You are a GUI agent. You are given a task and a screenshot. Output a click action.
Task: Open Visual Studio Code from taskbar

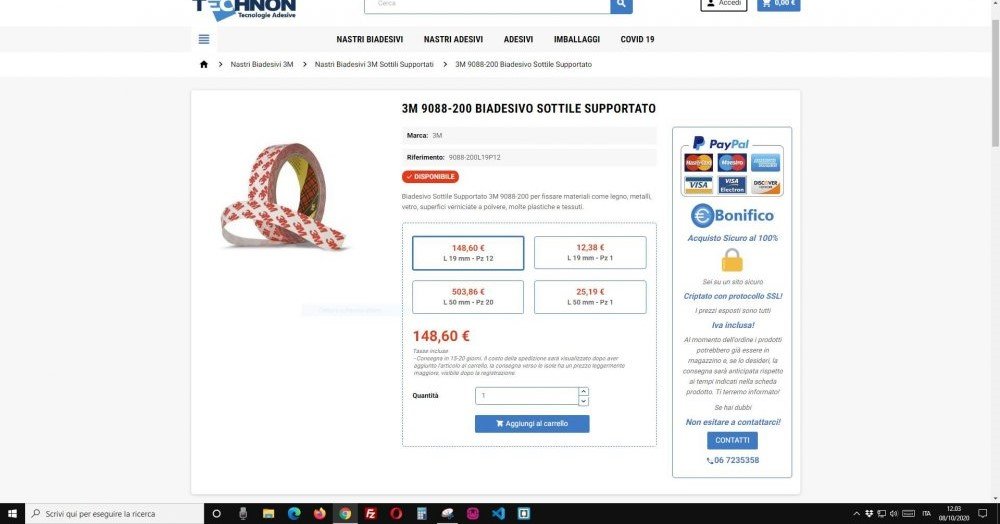tap(498, 513)
